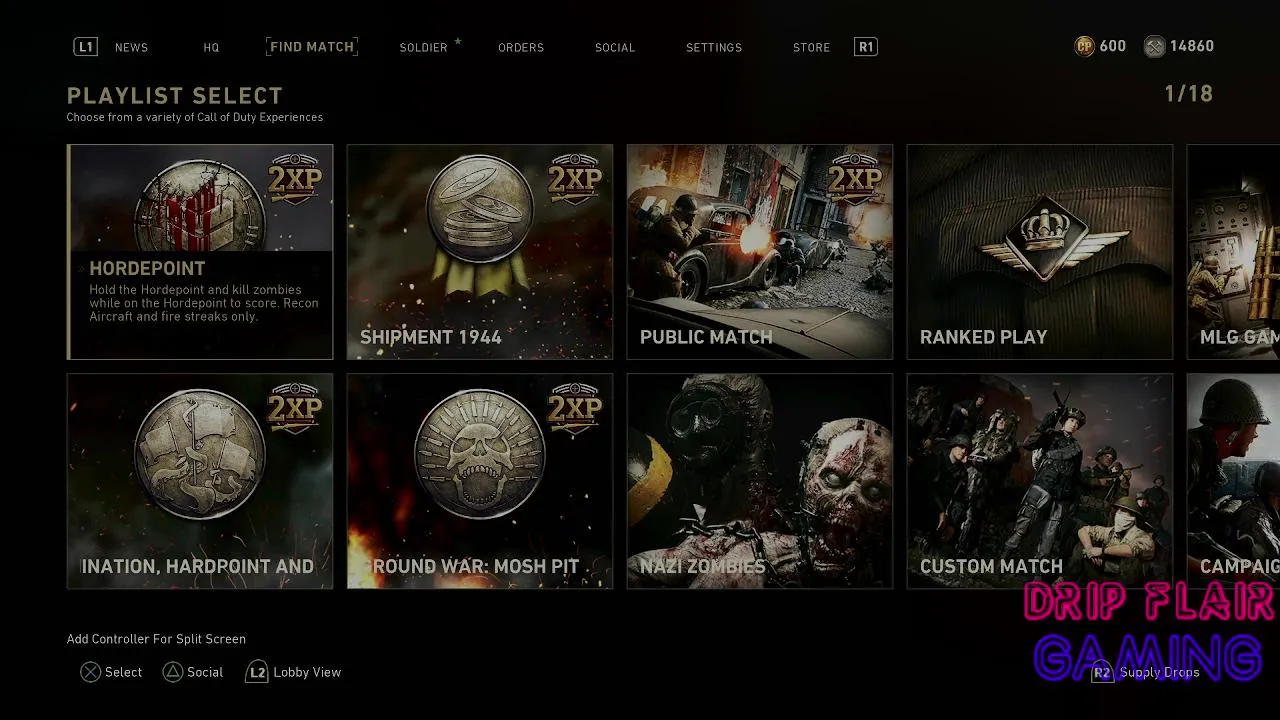
Task: Select Domination, Hardpoint playlist tile
Action: (x=200, y=481)
